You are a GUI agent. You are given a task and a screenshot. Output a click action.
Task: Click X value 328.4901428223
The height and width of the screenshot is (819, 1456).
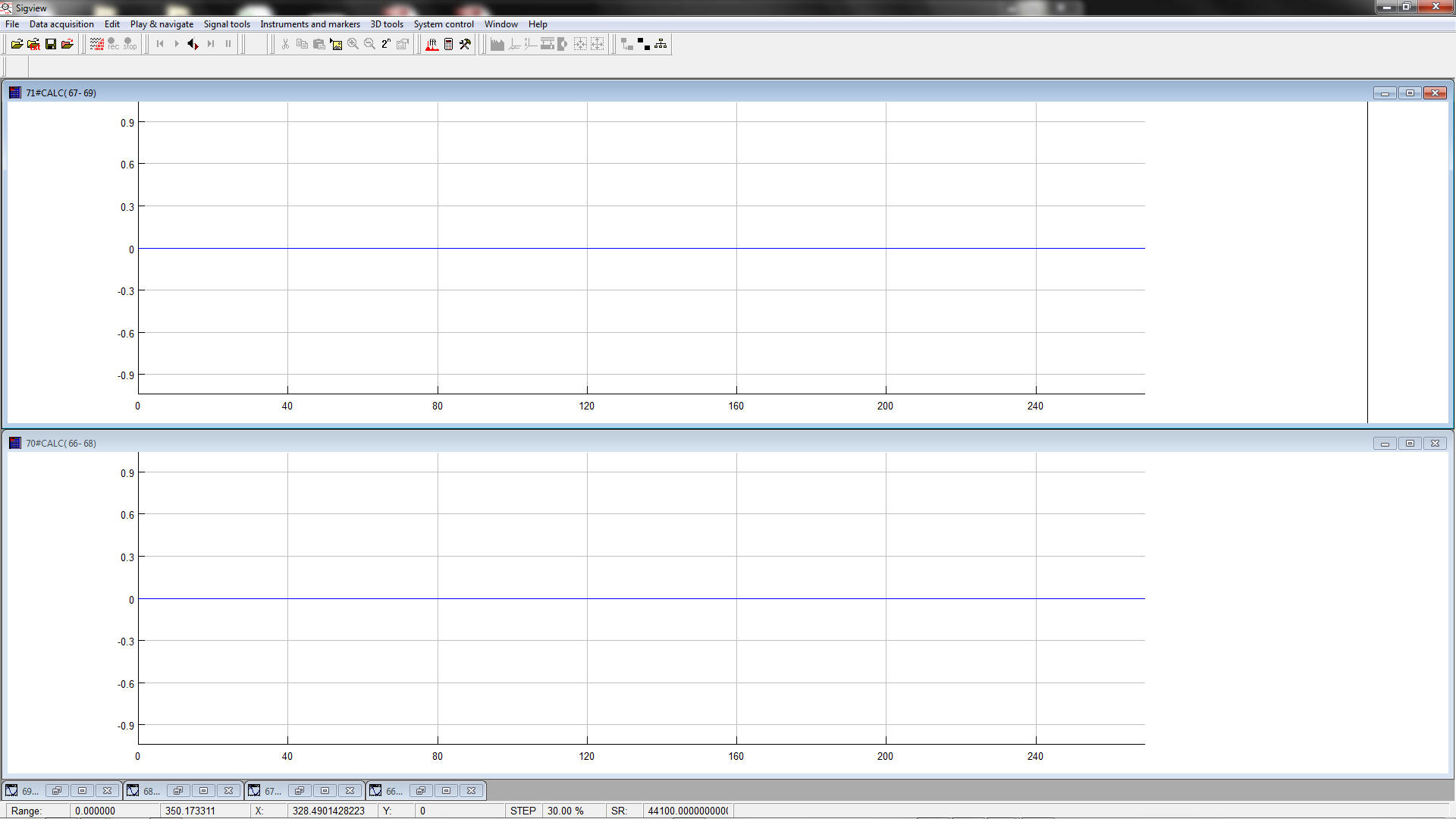pyautogui.click(x=328, y=811)
